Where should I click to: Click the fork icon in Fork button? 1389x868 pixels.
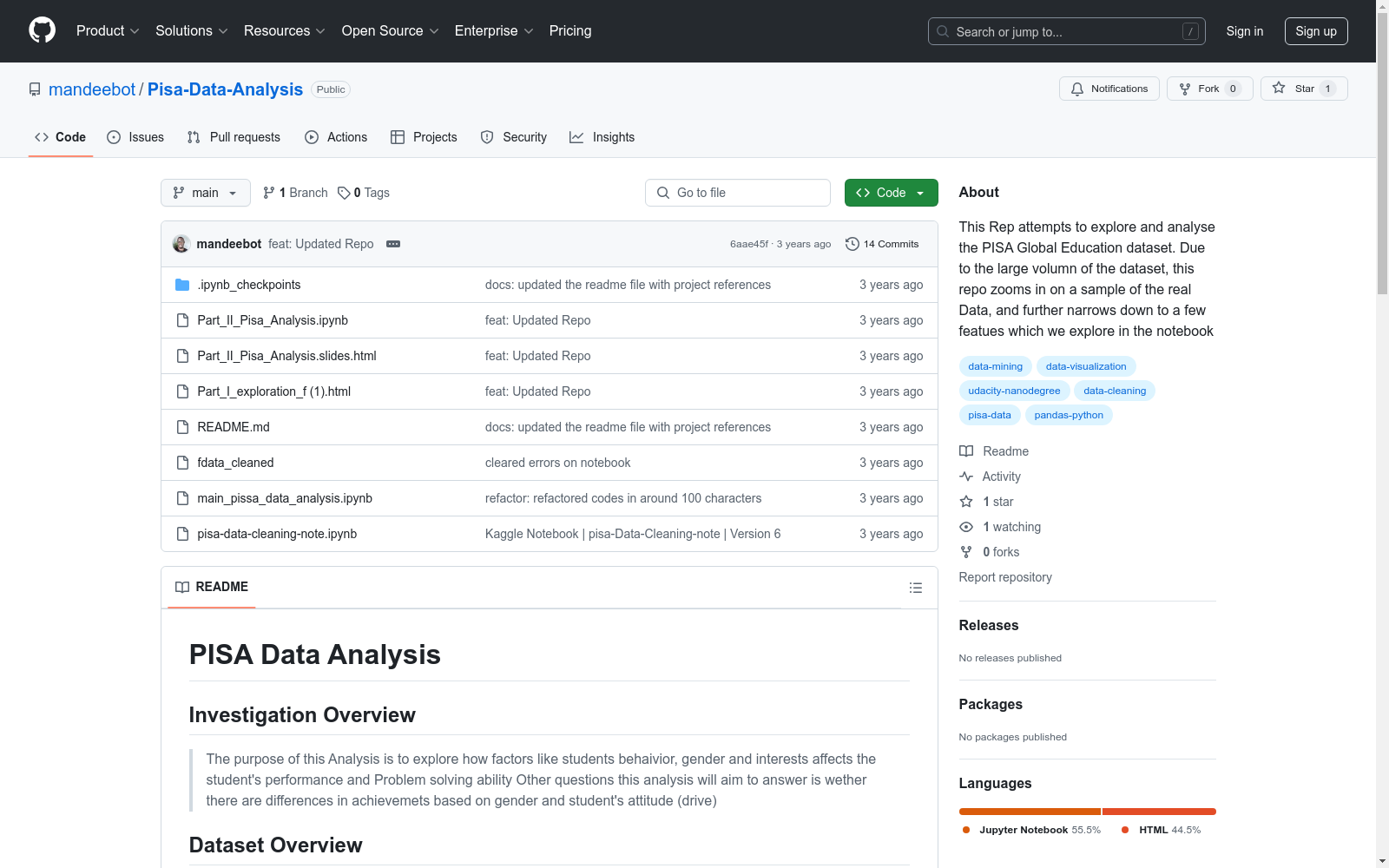(1185, 89)
